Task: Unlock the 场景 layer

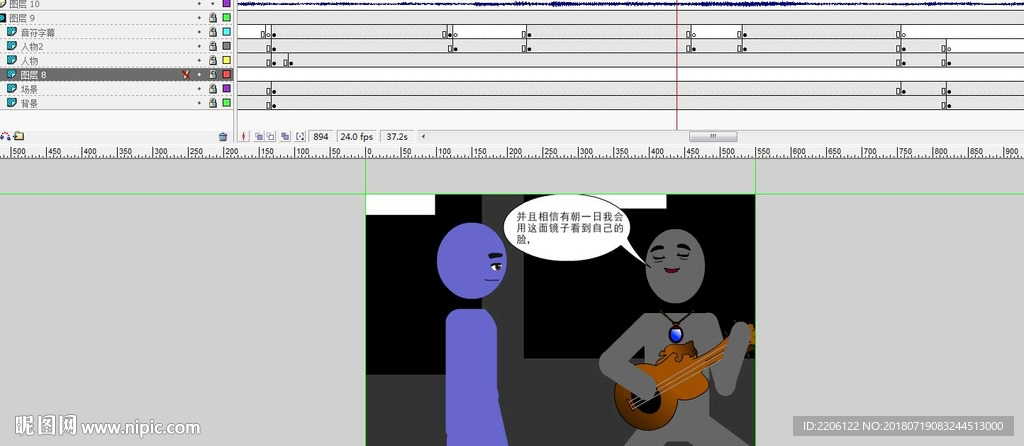Action: pyautogui.click(x=213, y=88)
